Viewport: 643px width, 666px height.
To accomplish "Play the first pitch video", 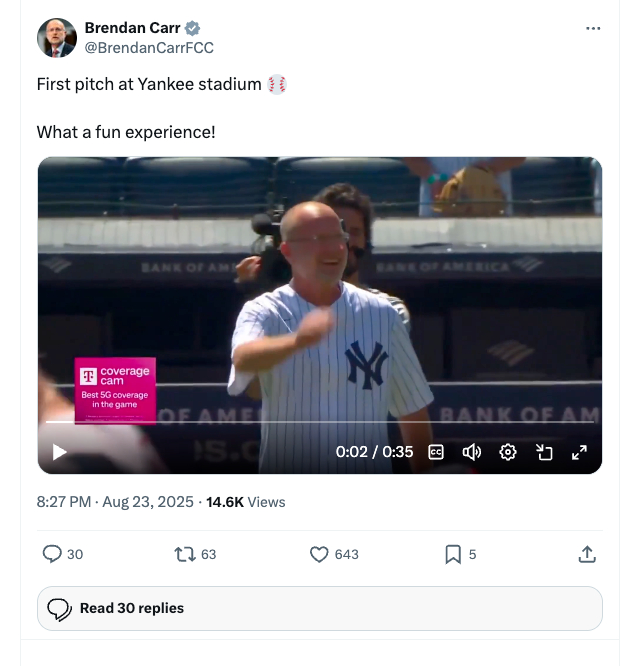I will click(x=60, y=452).
